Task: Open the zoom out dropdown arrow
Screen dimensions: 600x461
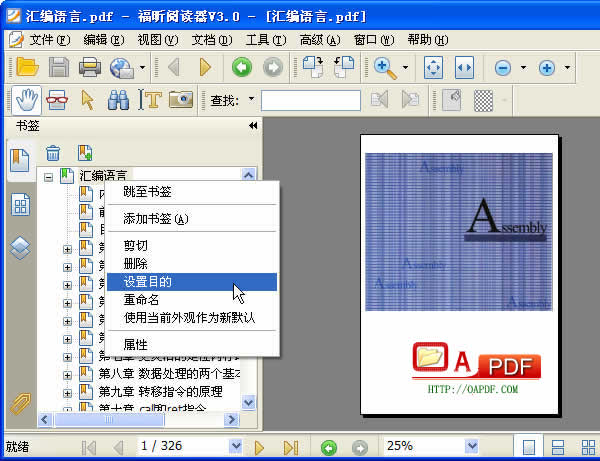Action: [523, 68]
